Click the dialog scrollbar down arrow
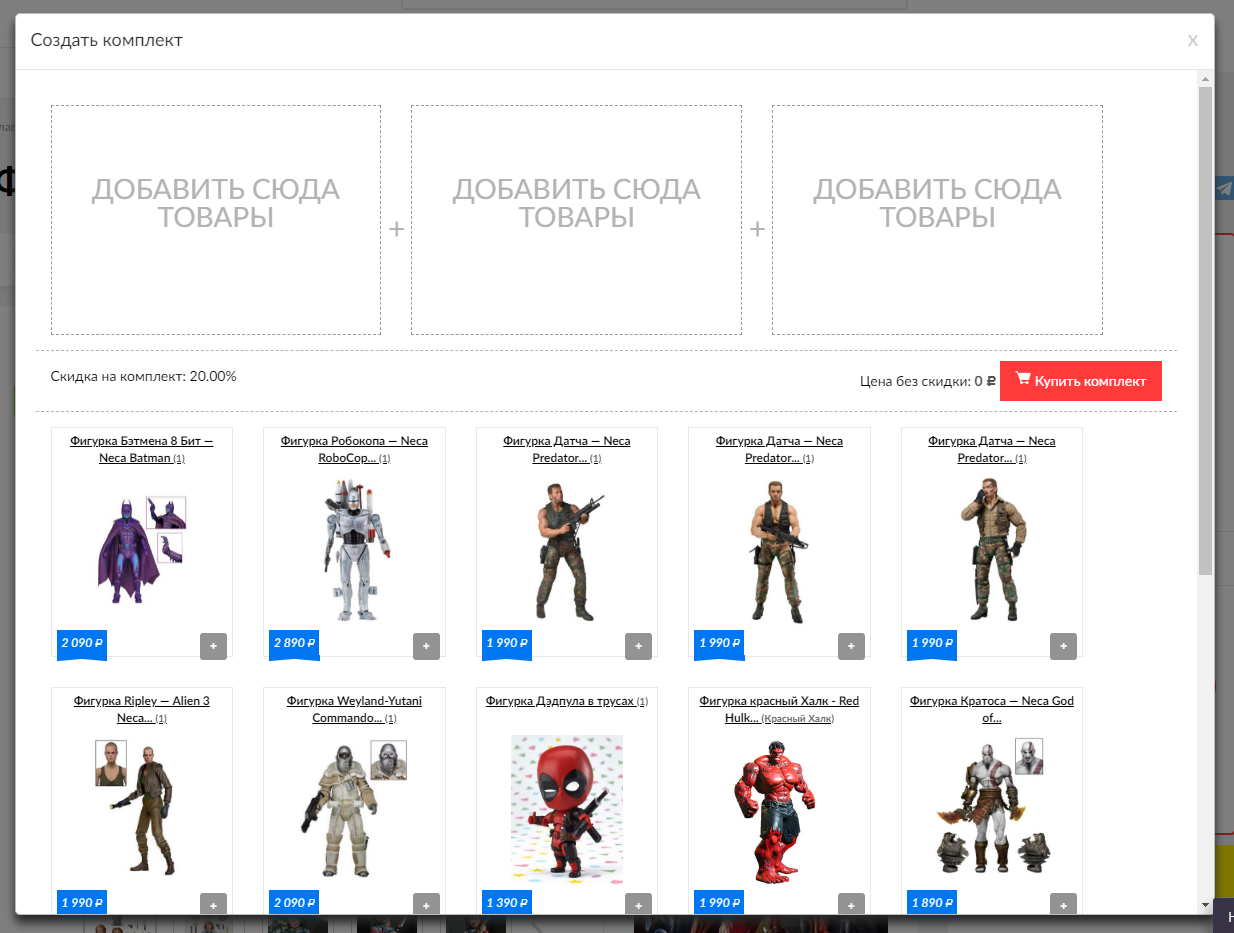 1205,904
